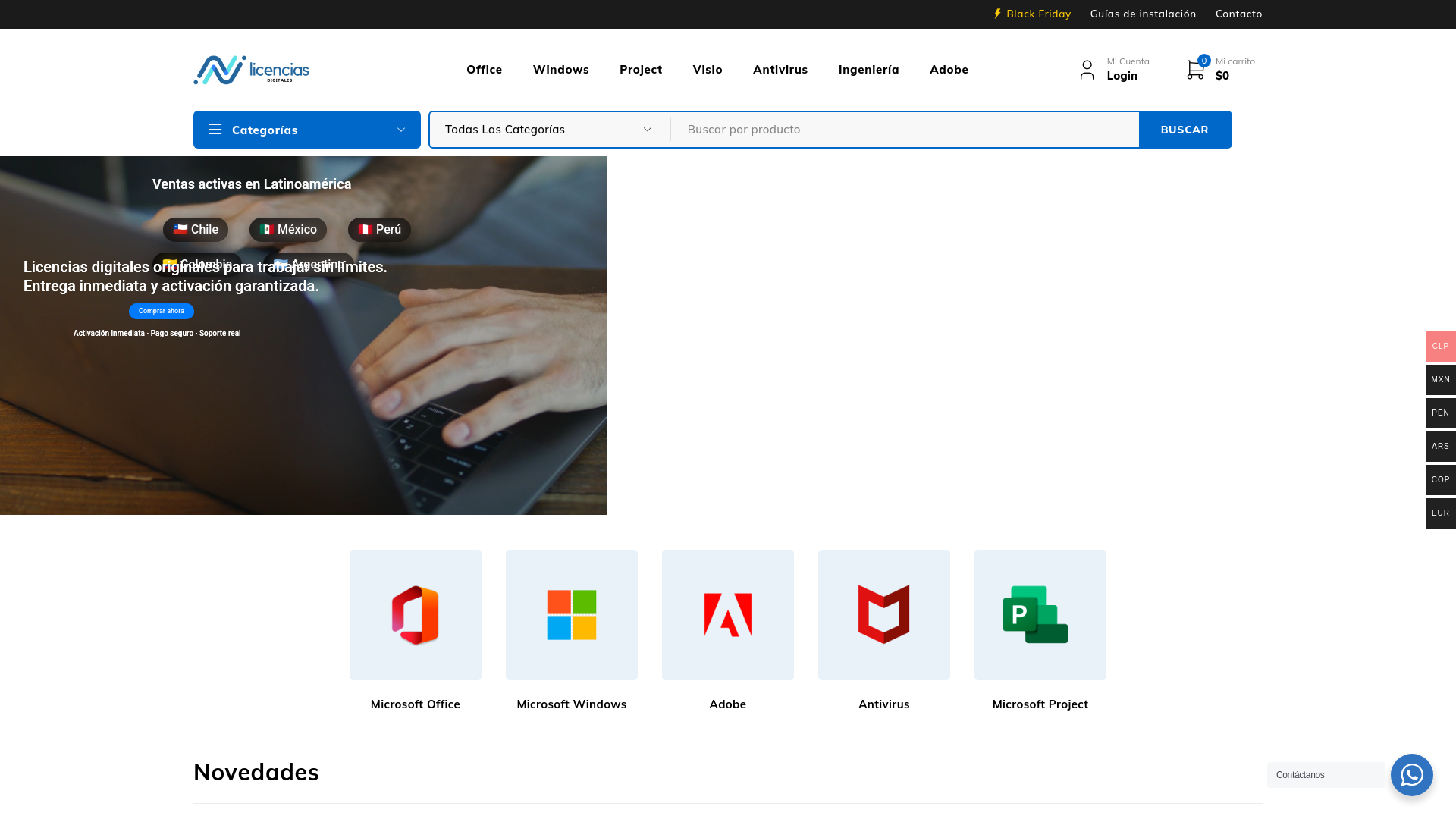The image size is (1456, 819).
Task: Click the Microsoft Office label
Action: tap(416, 704)
